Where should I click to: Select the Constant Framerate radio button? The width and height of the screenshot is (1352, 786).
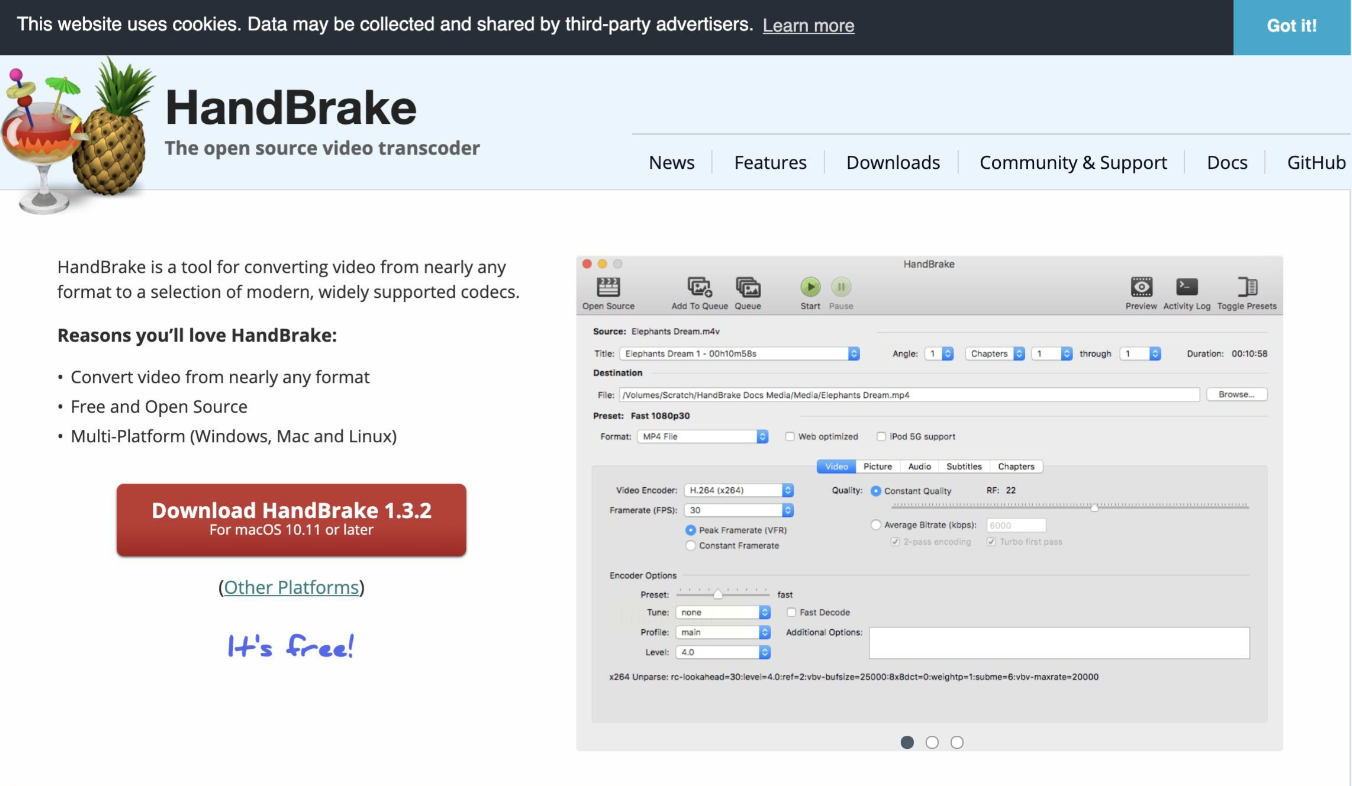tap(690, 546)
